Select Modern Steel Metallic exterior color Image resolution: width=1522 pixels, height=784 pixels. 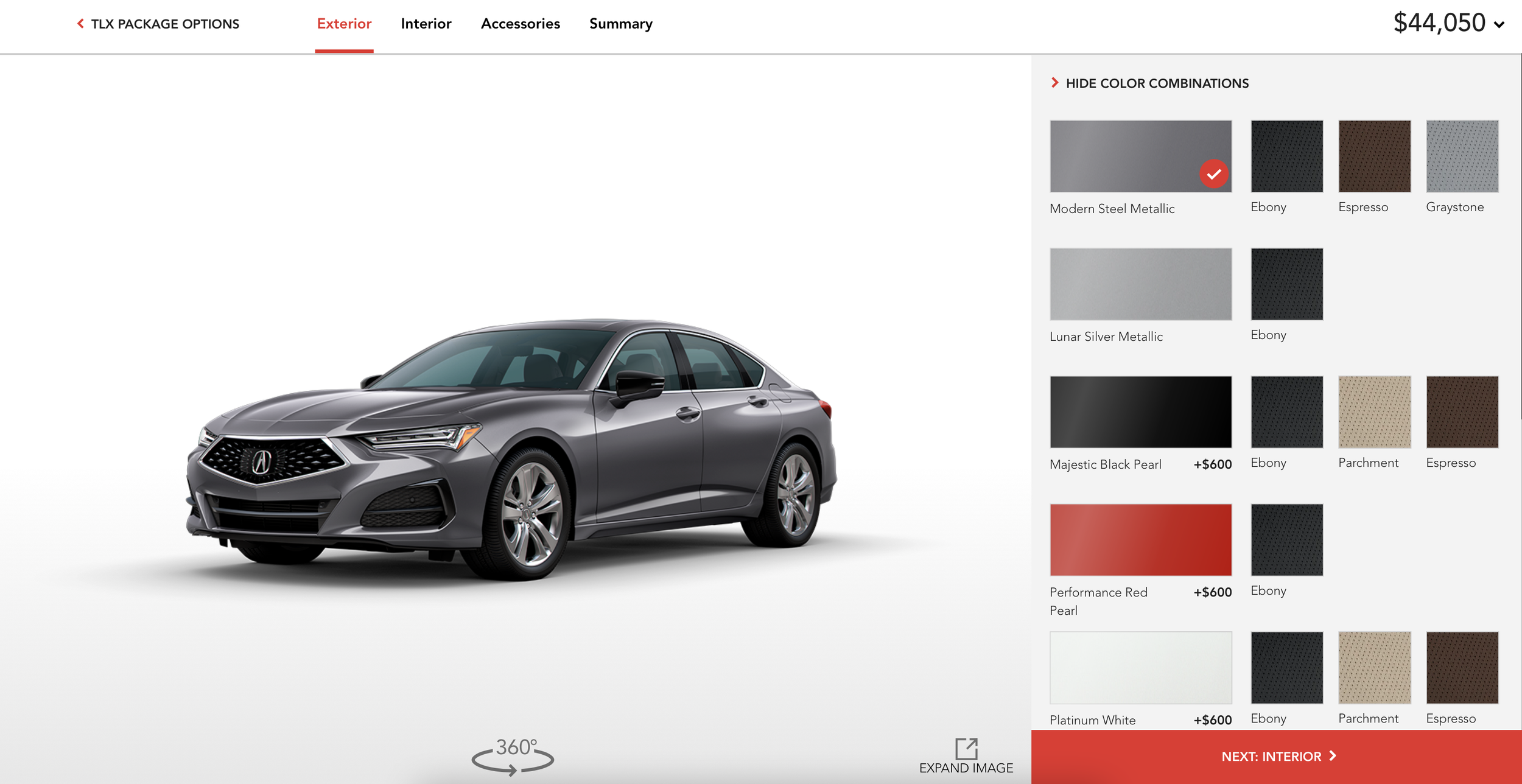1141,156
